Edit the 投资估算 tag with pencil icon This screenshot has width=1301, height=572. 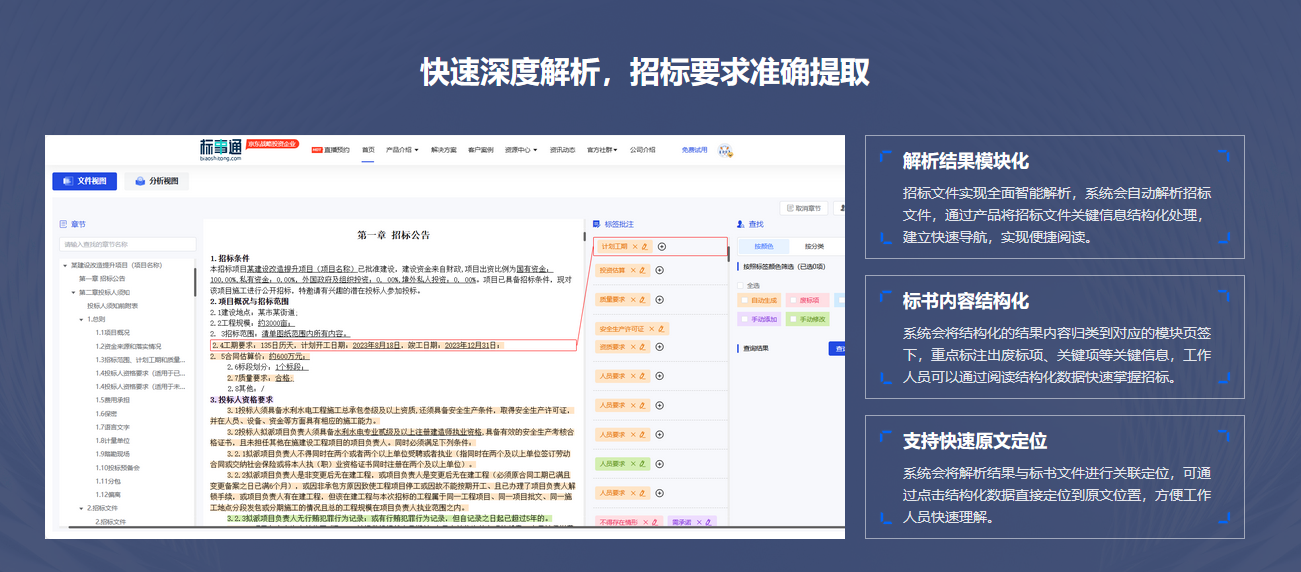(644, 270)
